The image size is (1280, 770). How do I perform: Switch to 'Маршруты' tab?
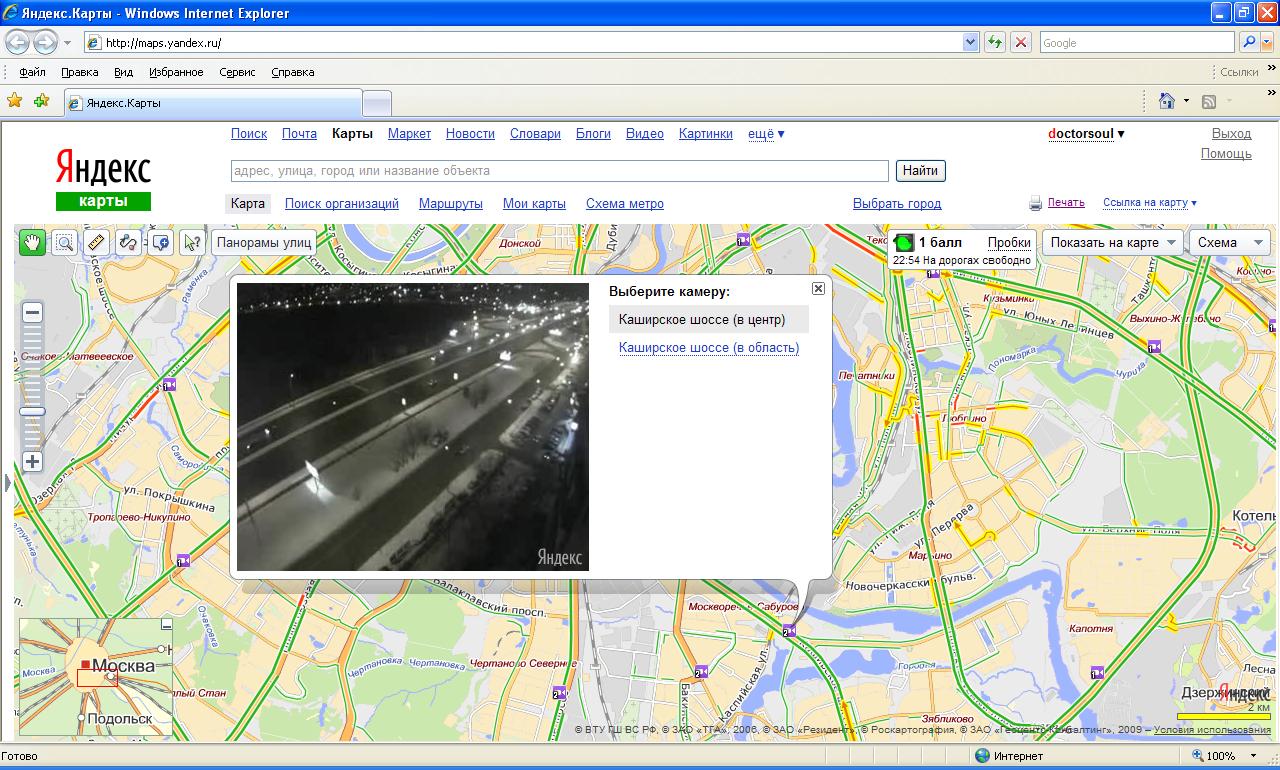451,203
